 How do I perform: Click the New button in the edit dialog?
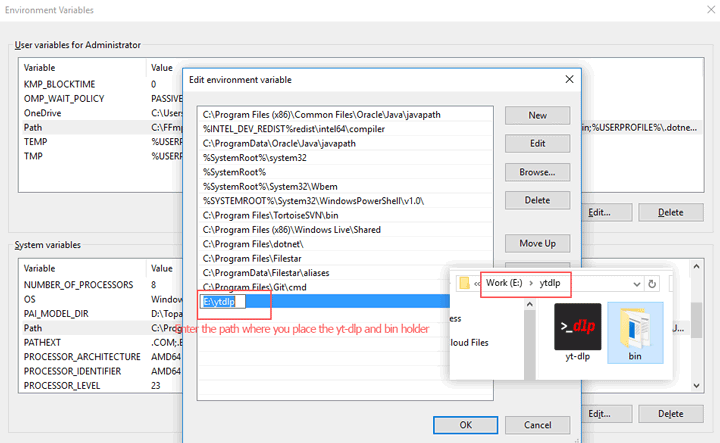click(537, 115)
